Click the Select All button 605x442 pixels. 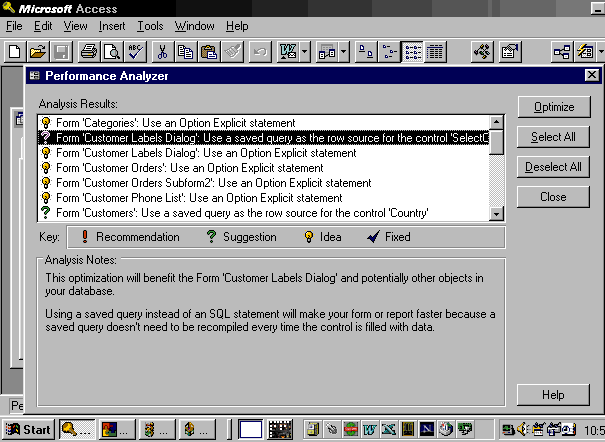pos(554,137)
